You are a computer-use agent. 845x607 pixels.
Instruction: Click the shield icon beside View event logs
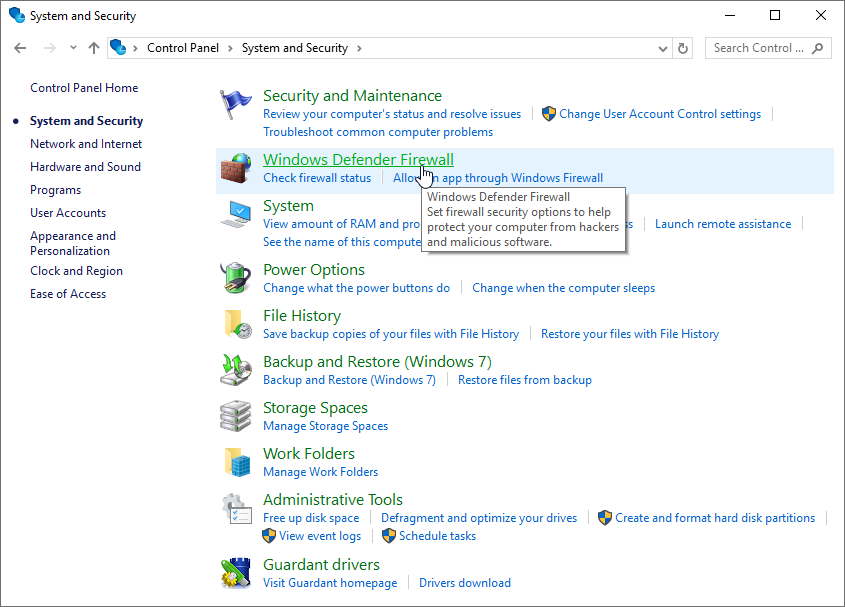tap(269, 536)
